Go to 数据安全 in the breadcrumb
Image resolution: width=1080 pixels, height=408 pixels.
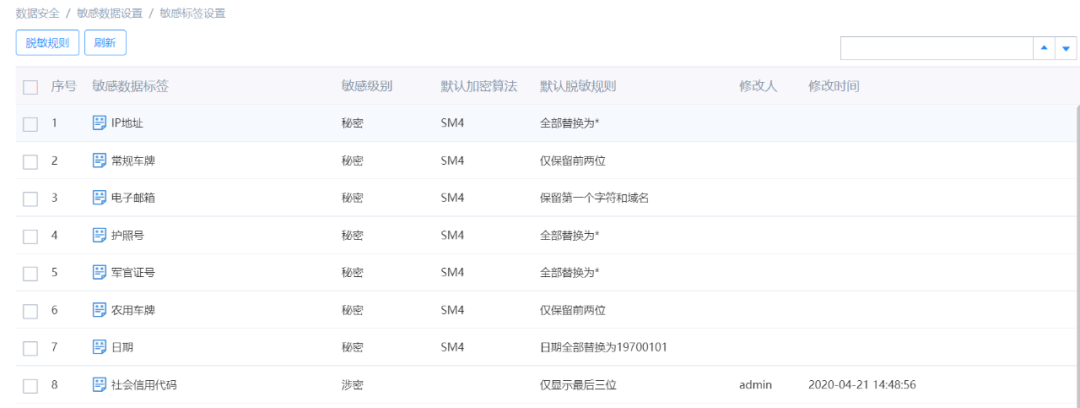(38, 14)
